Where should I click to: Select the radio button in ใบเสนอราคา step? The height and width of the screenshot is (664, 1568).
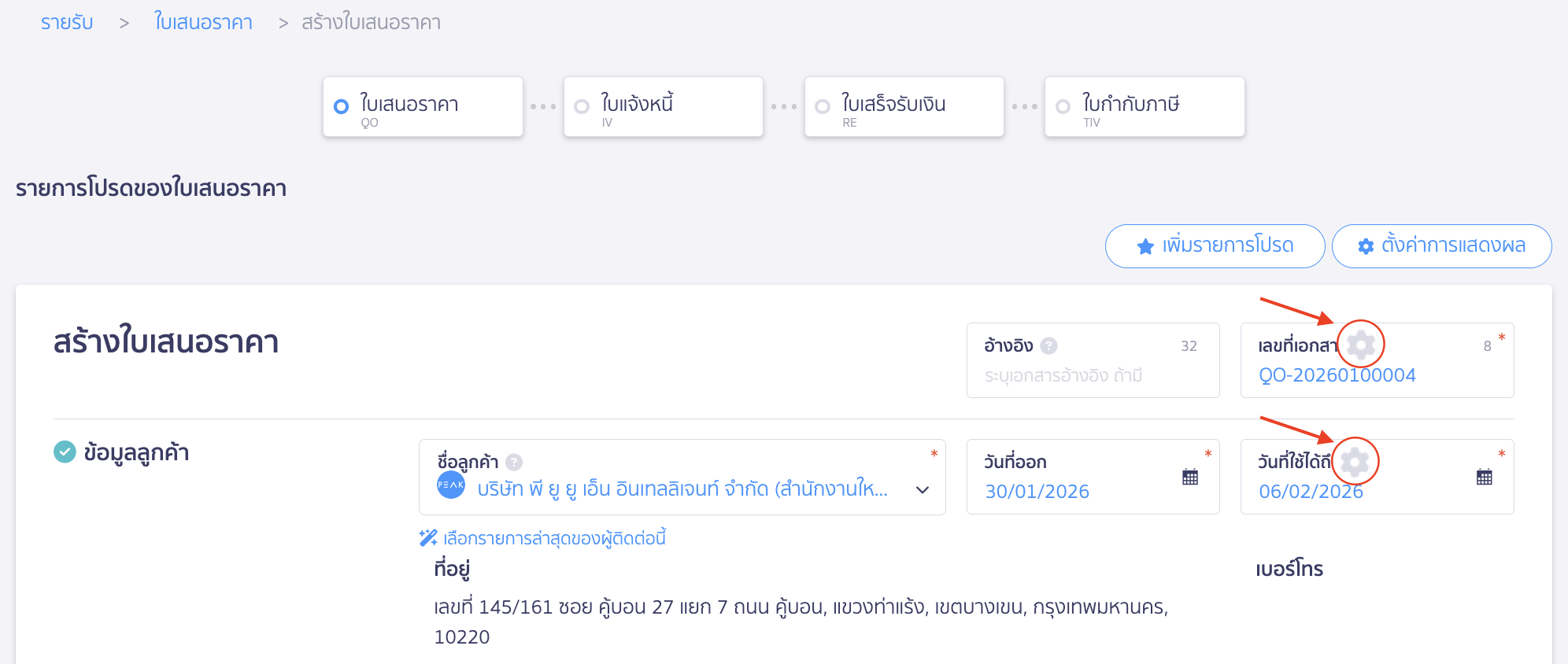pyautogui.click(x=340, y=105)
